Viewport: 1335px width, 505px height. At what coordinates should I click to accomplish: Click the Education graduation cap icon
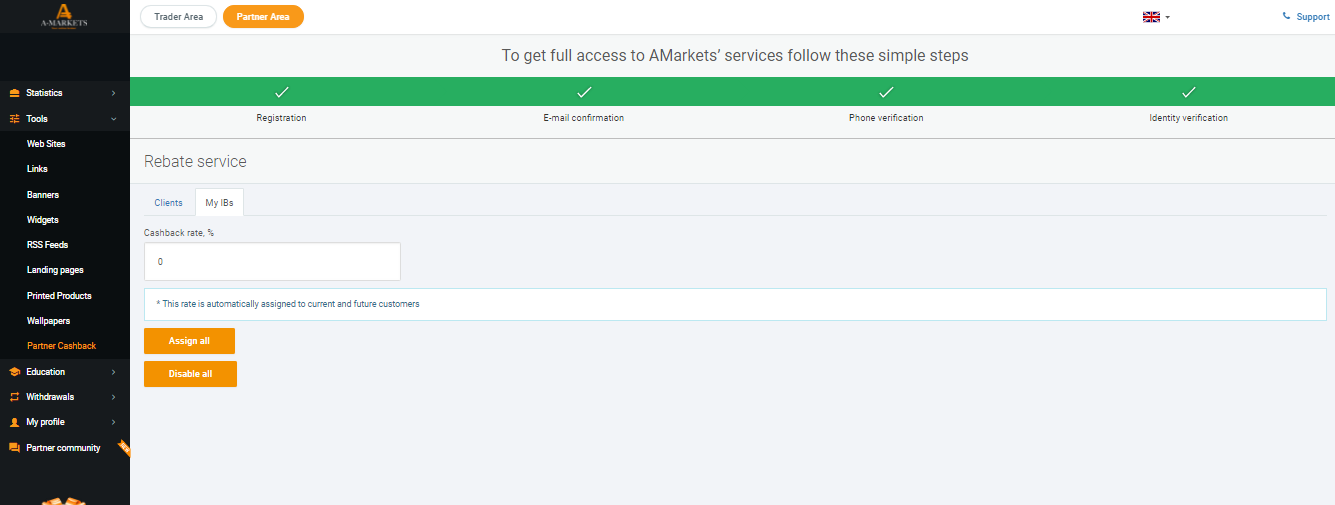14,372
